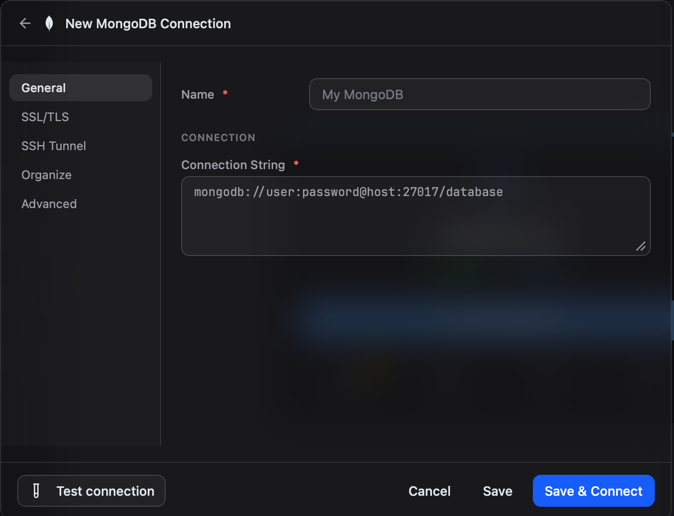Click the Test connection button
Image resolution: width=674 pixels, height=516 pixels.
(91, 491)
